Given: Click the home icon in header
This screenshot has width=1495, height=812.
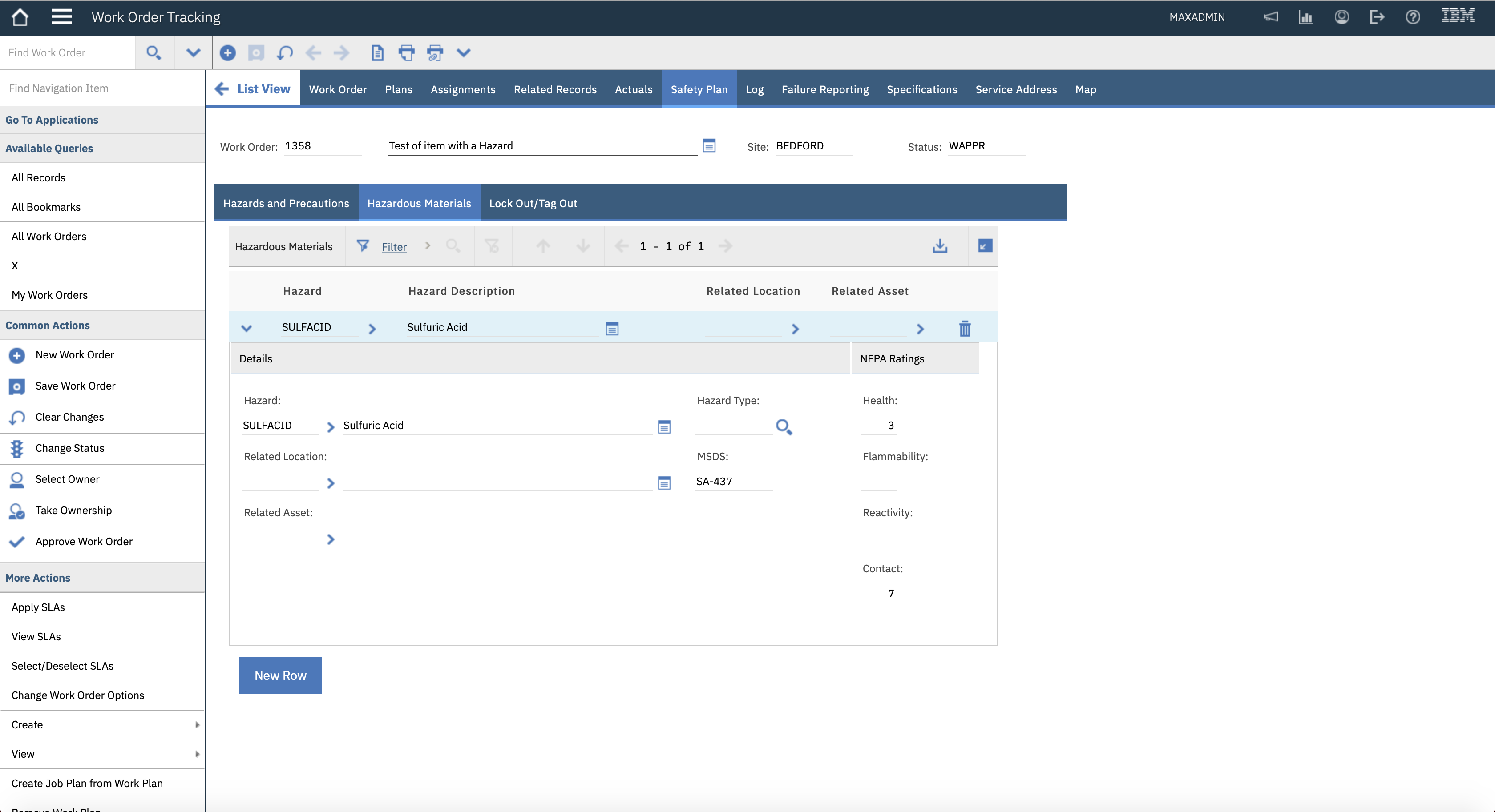Looking at the screenshot, I should coord(20,17).
